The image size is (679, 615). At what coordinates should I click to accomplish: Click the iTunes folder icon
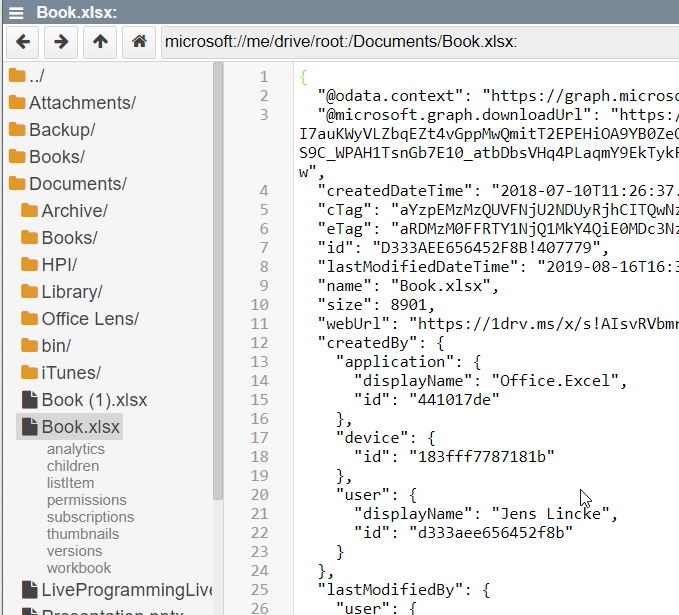pos(29,373)
